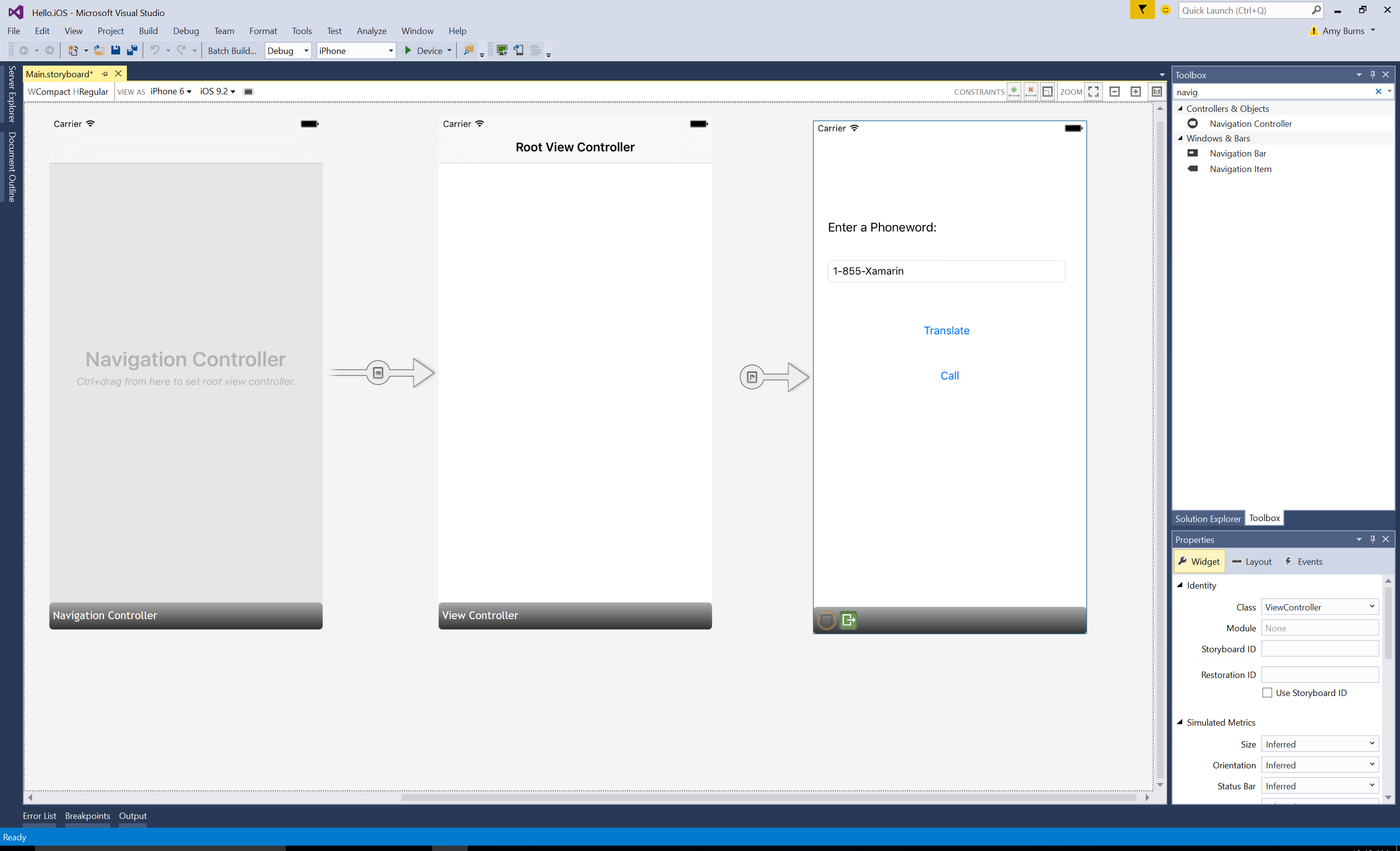Click the Navigation Item icon in Toolbox

point(1193,168)
